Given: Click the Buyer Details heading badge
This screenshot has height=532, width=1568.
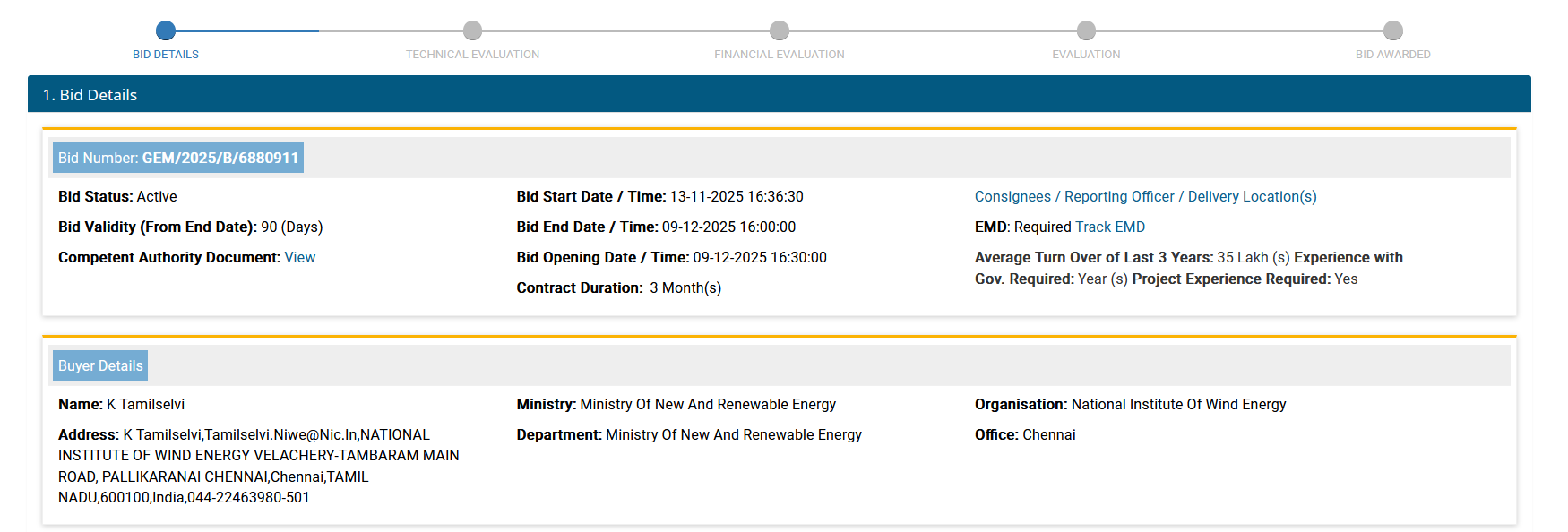Looking at the screenshot, I should click(x=100, y=365).
